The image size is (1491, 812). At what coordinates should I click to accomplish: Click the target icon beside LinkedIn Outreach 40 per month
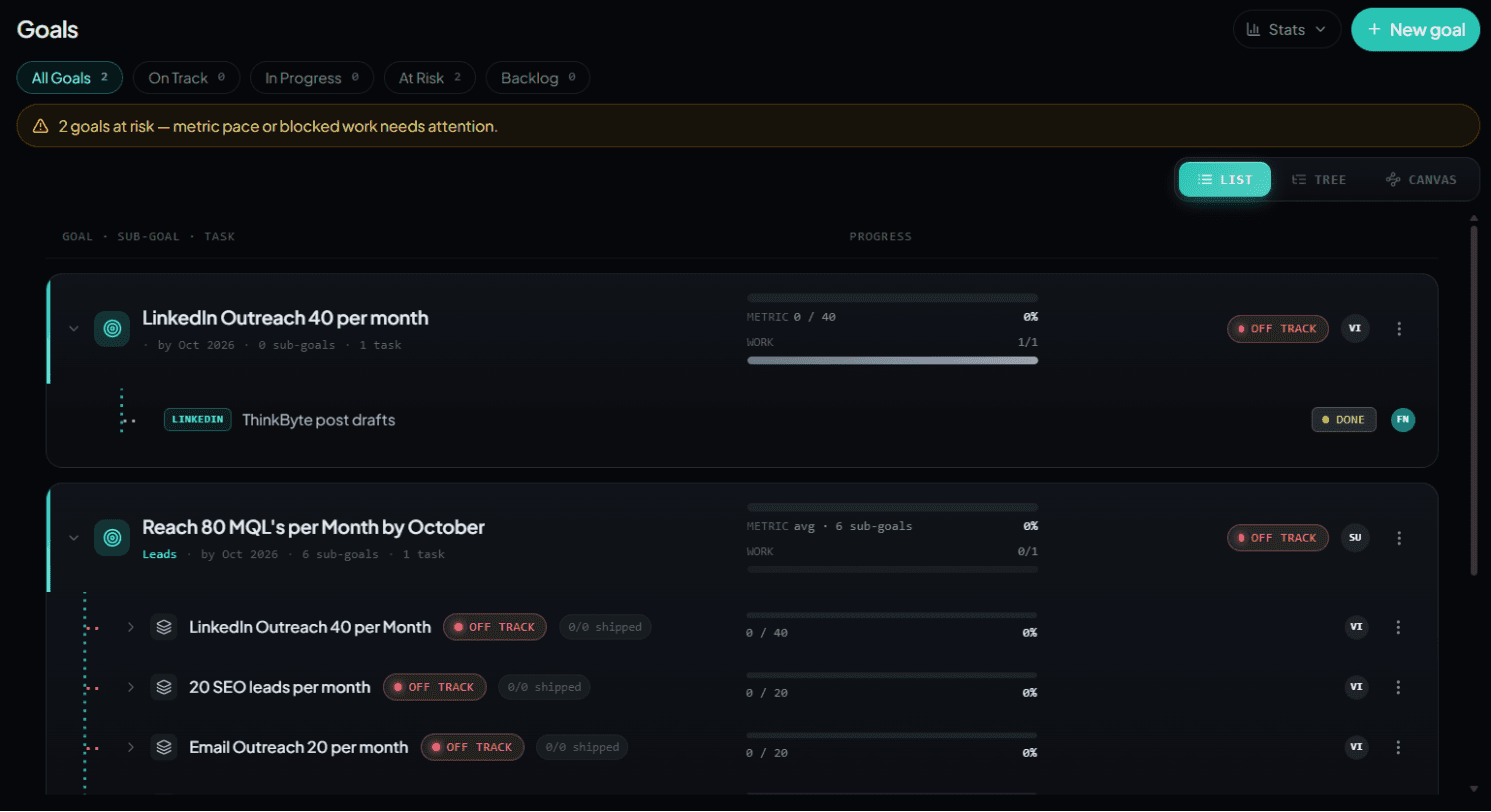pyautogui.click(x=112, y=328)
